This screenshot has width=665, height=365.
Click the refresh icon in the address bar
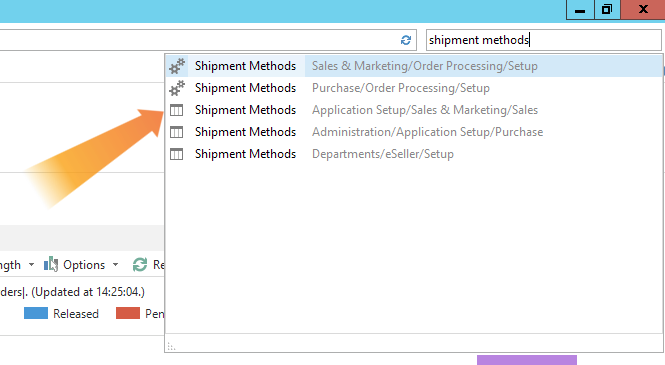click(406, 40)
